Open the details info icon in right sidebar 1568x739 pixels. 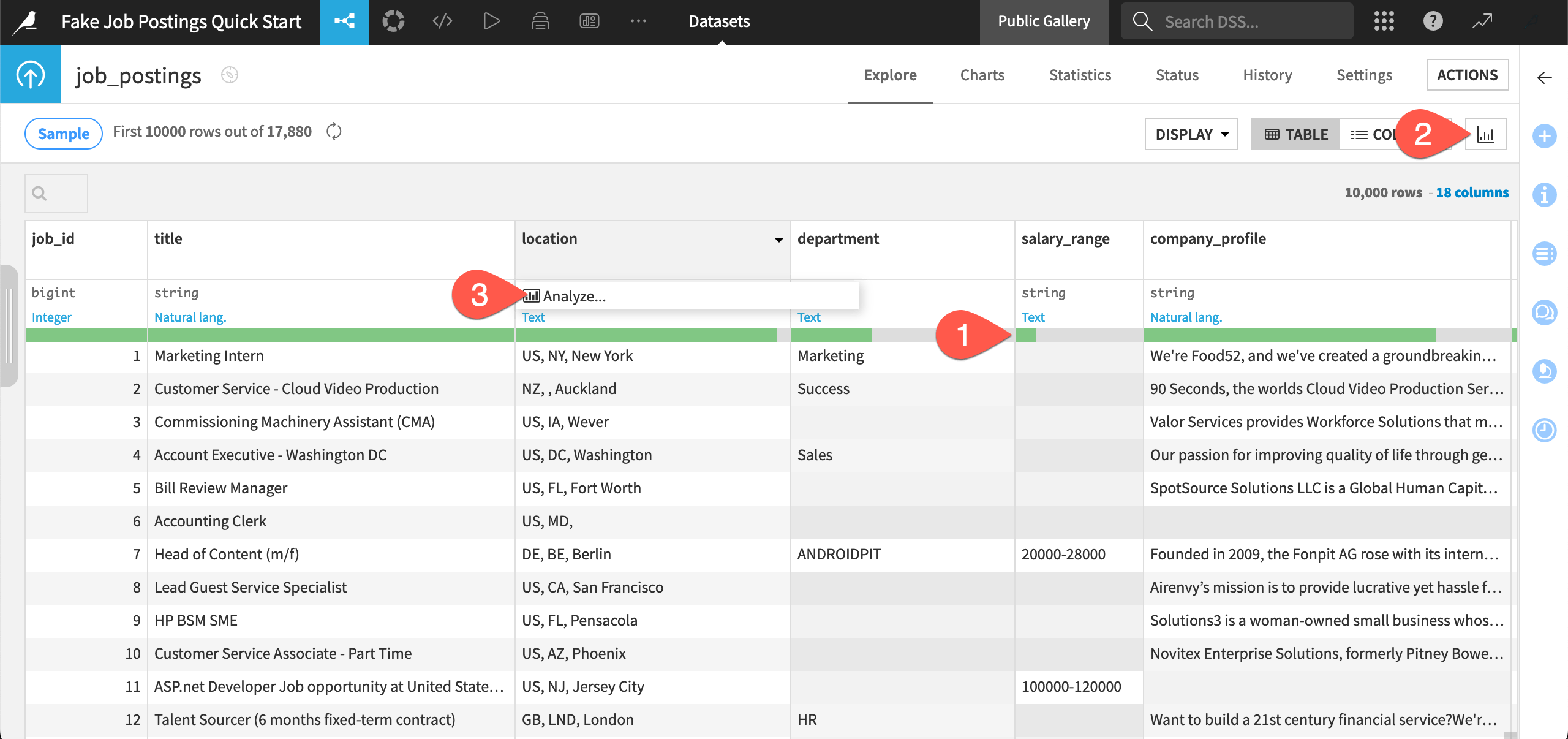tap(1544, 195)
